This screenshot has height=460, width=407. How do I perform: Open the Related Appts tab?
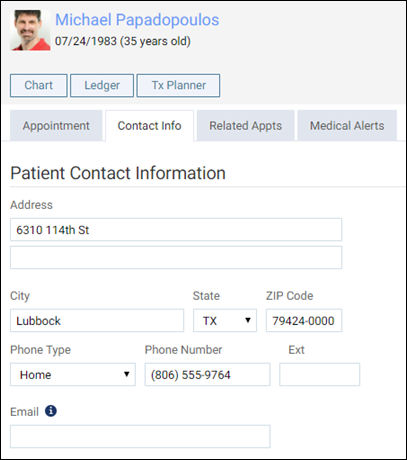tap(246, 126)
